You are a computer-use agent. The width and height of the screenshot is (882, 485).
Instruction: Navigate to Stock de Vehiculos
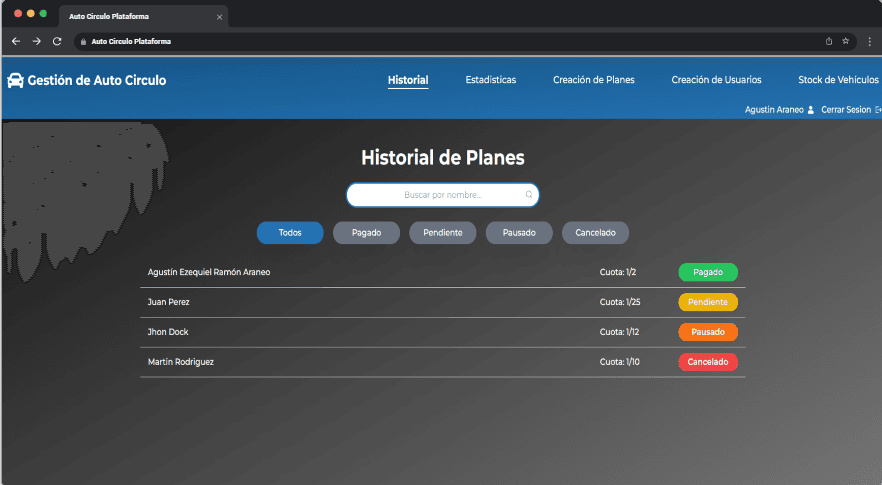click(838, 80)
